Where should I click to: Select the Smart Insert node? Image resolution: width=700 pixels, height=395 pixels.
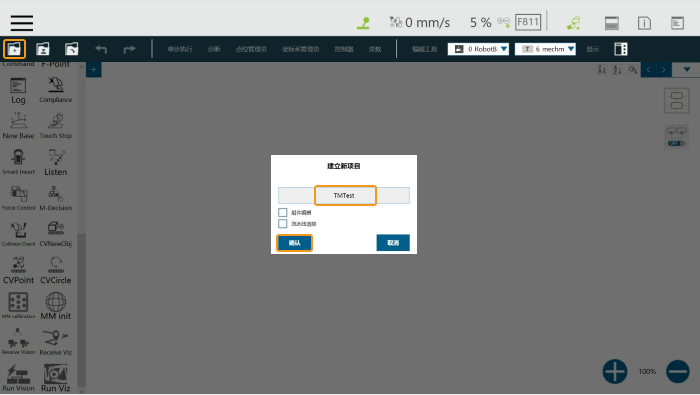(18, 162)
